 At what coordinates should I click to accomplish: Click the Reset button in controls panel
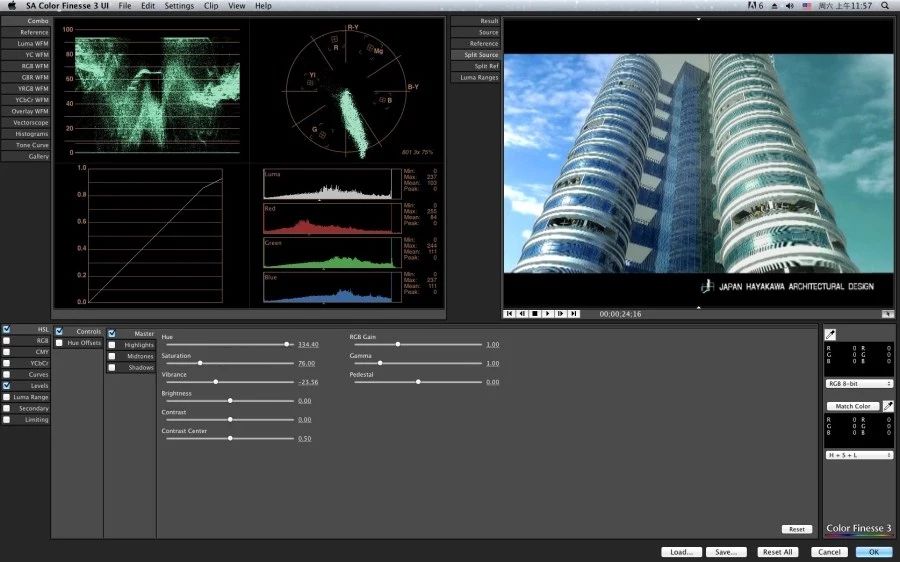coord(797,529)
